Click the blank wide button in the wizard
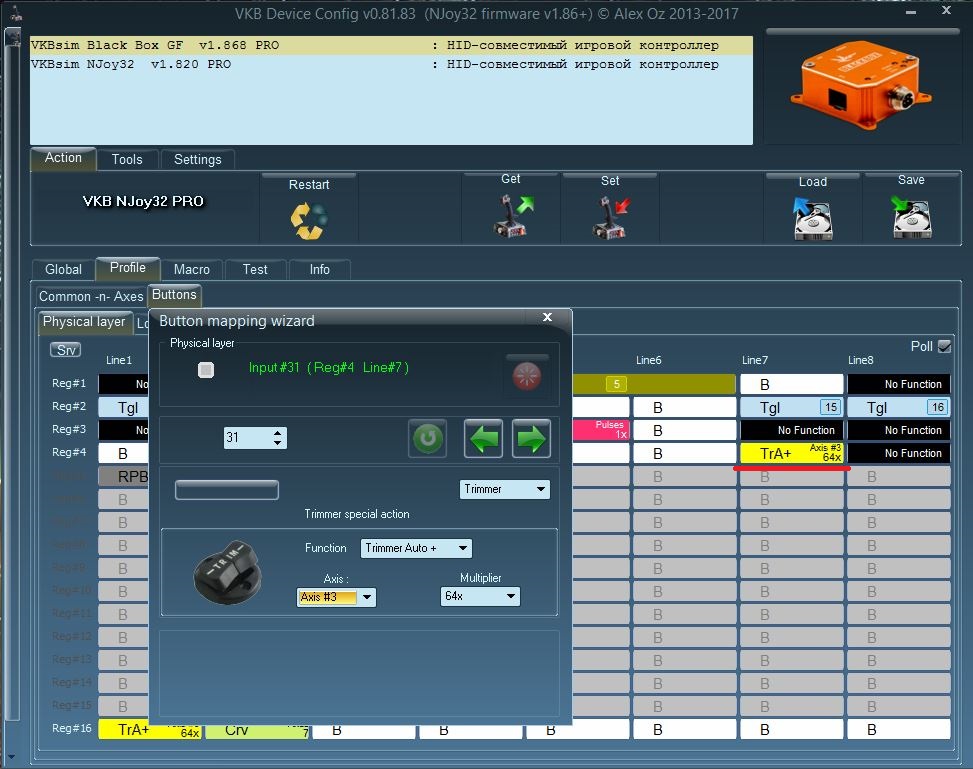 click(226, 490)
